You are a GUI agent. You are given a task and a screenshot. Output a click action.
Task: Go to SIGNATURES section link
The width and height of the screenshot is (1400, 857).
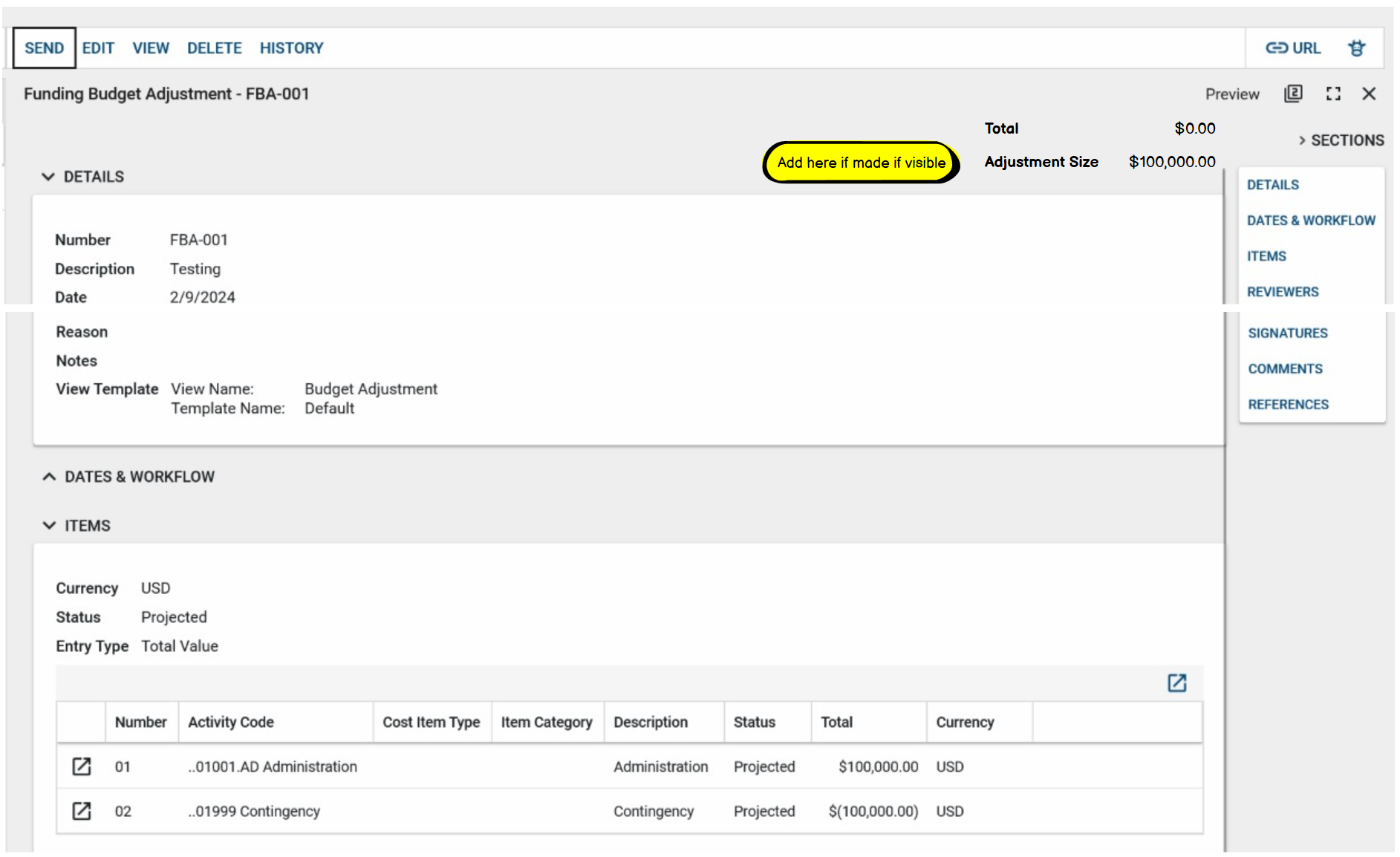coord(1287,333)
